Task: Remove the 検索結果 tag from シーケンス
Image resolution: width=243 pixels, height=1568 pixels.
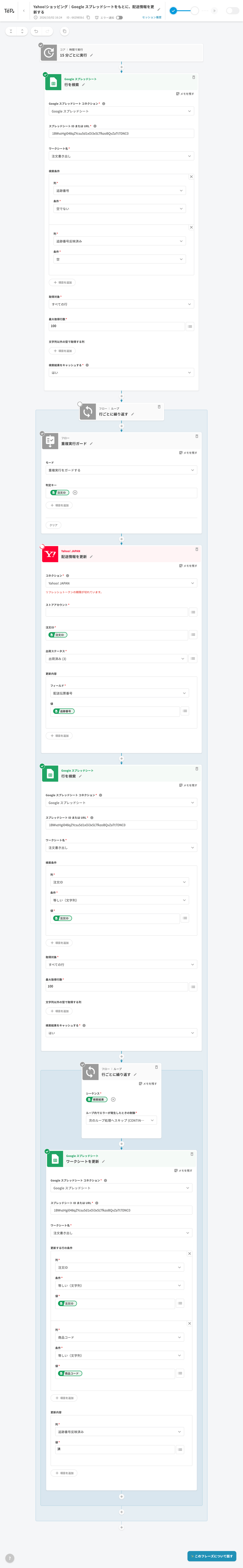Action: tap(113, 1099)
